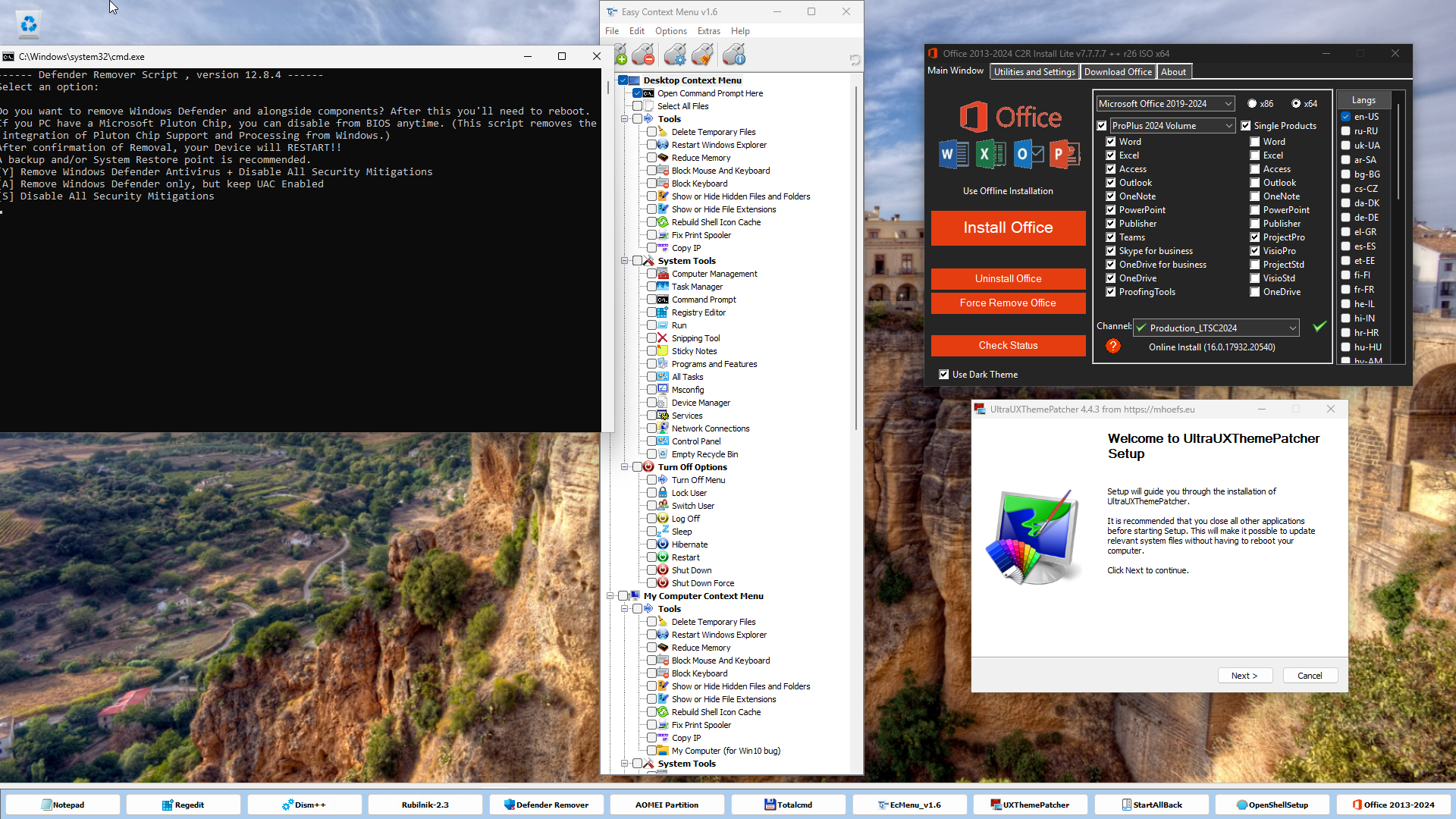Enable the Task Manager checkbox in System Tools

click(x=651, y=287)
